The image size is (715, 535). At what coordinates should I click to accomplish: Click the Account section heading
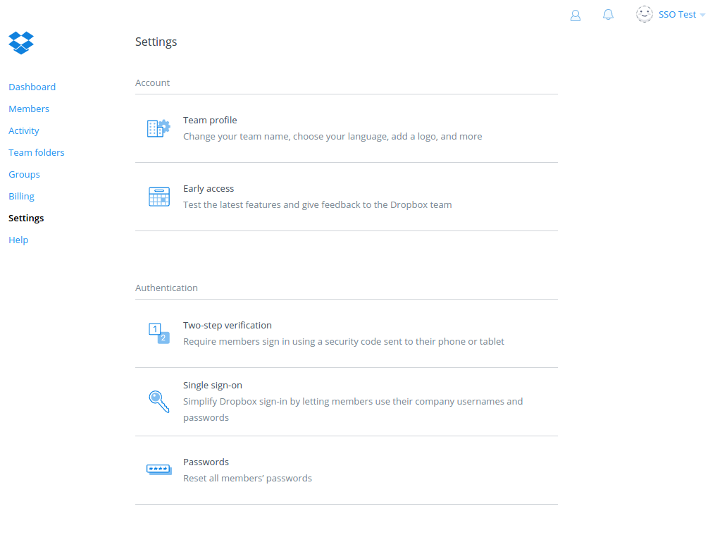coord(152,83)
